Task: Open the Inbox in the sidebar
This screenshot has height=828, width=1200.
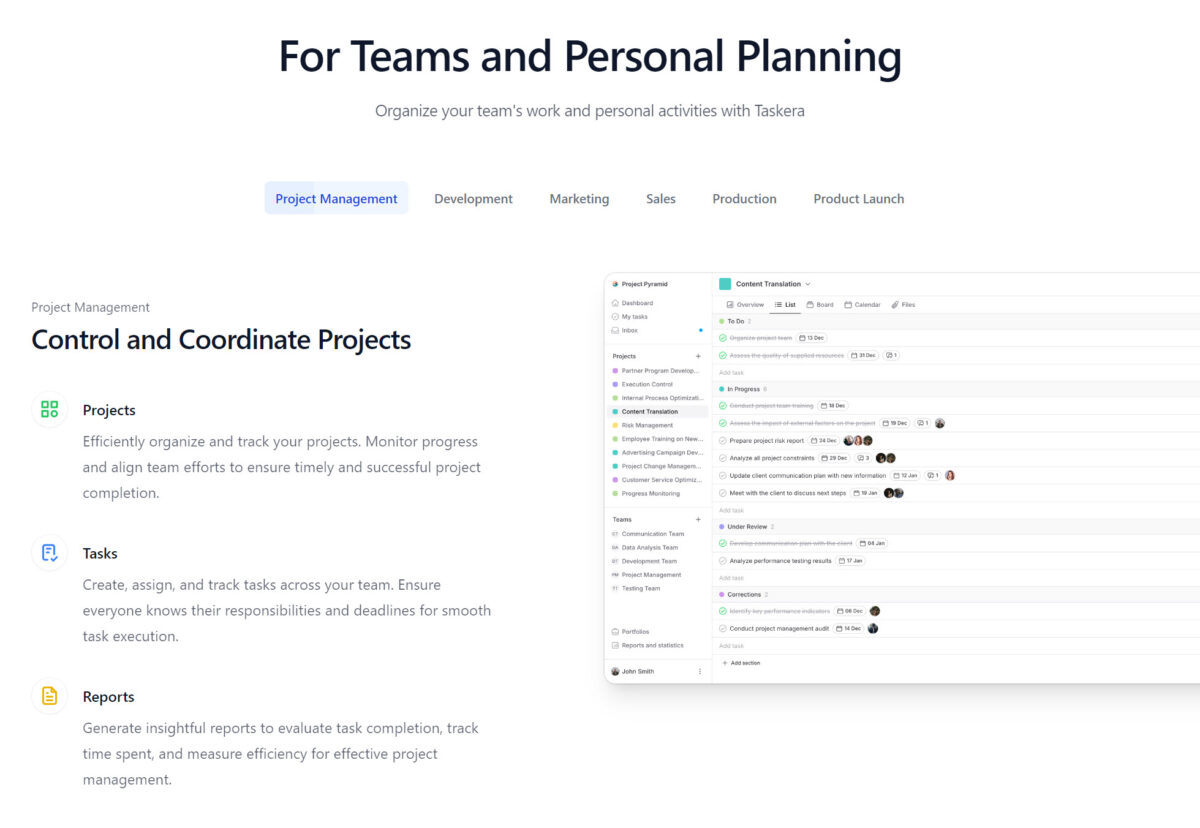Action: coord(629,330)
